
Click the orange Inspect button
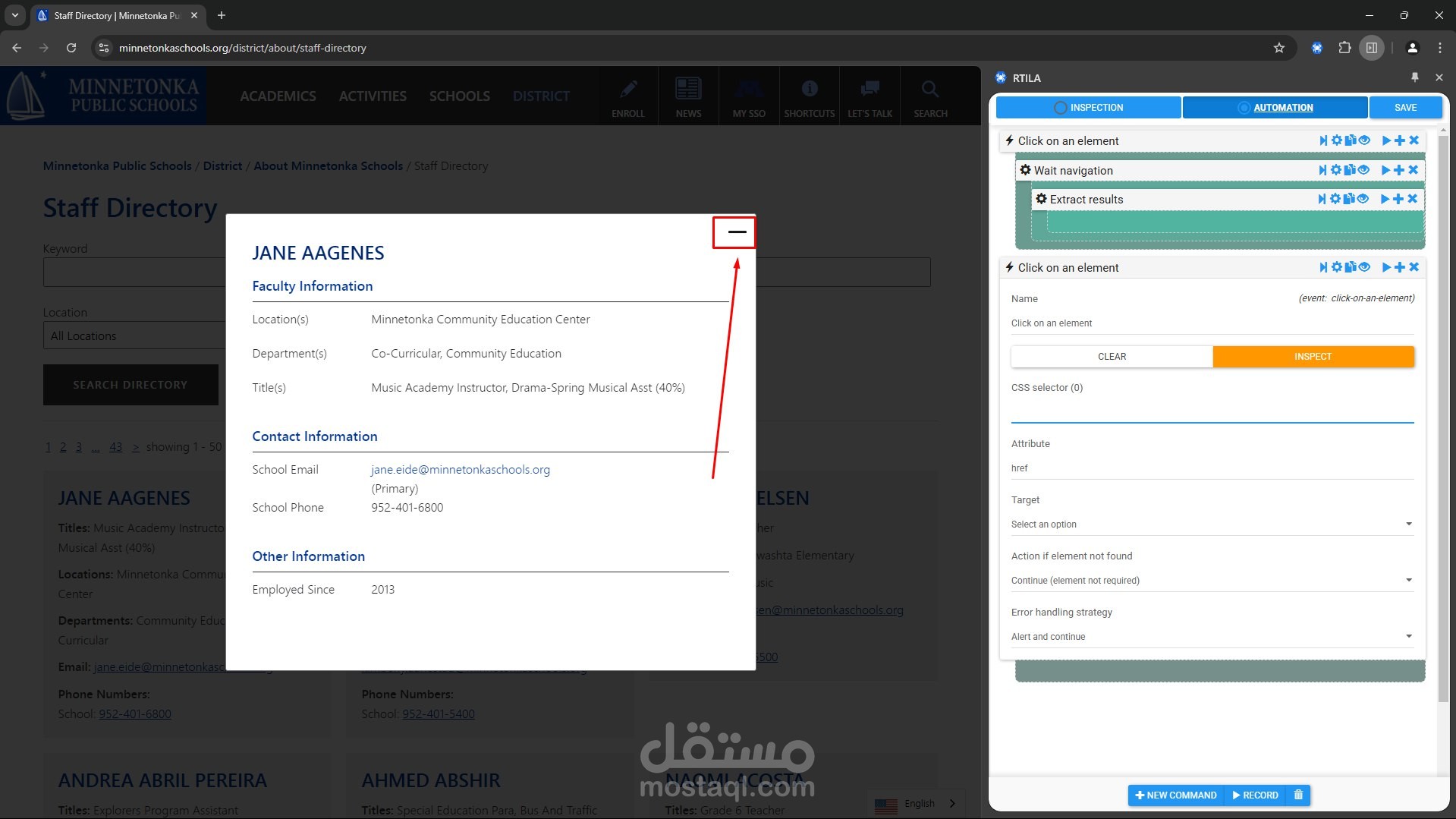point(1313,357)
